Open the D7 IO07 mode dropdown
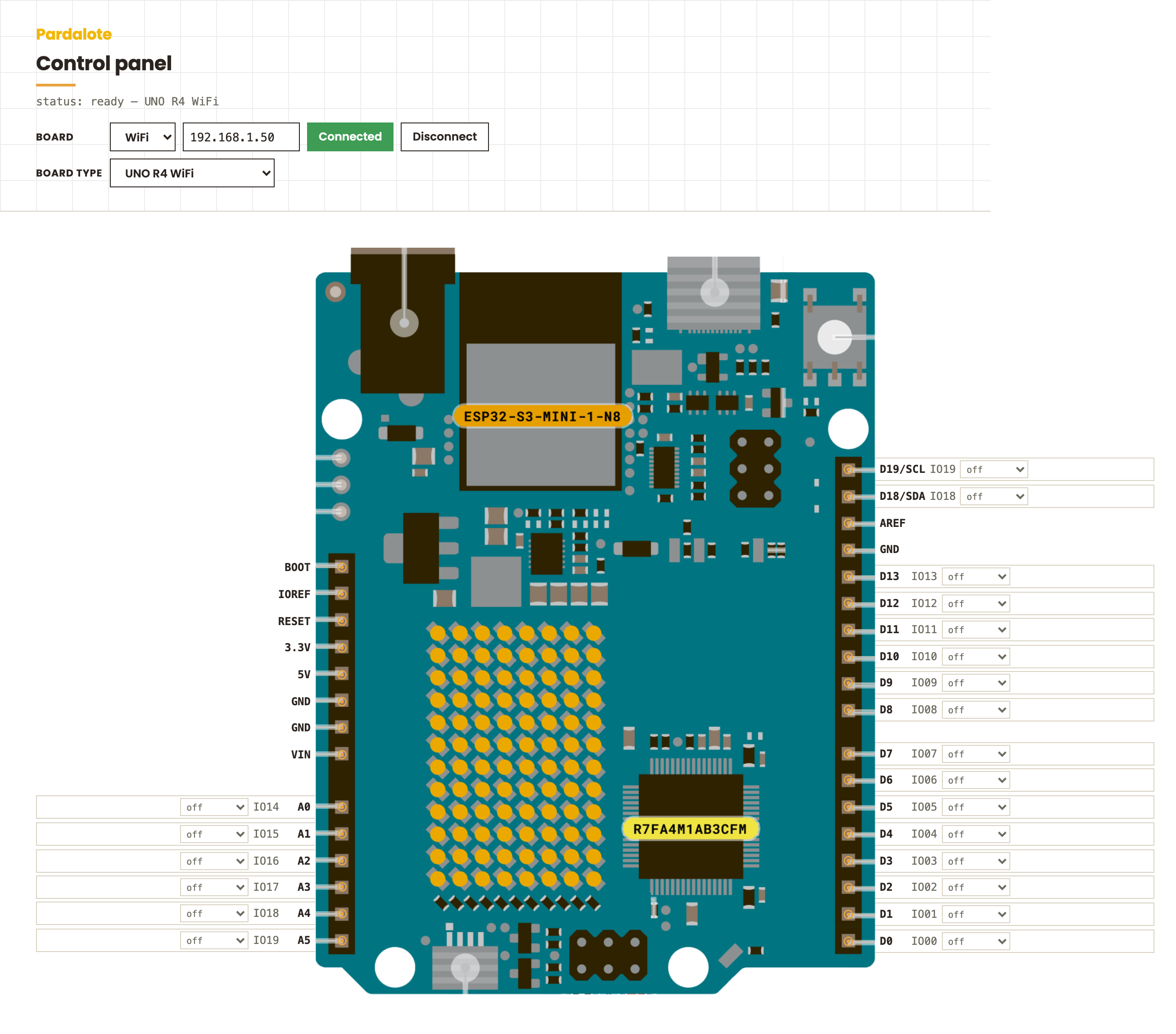Image resolution: width=1176 pixels, height=1034 pixels. click(976, 754)
